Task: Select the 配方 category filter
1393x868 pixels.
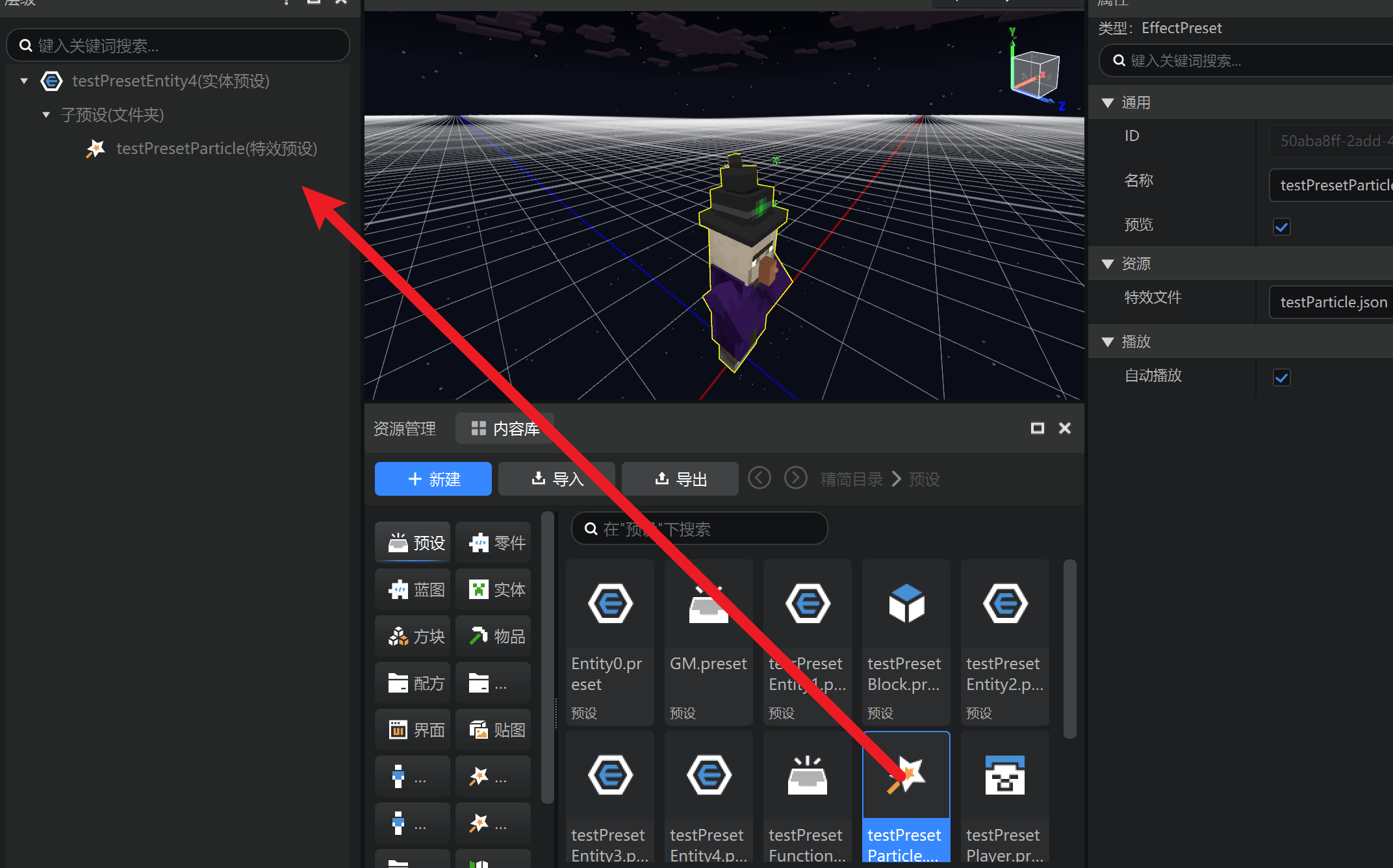Action: coord(413,683)
